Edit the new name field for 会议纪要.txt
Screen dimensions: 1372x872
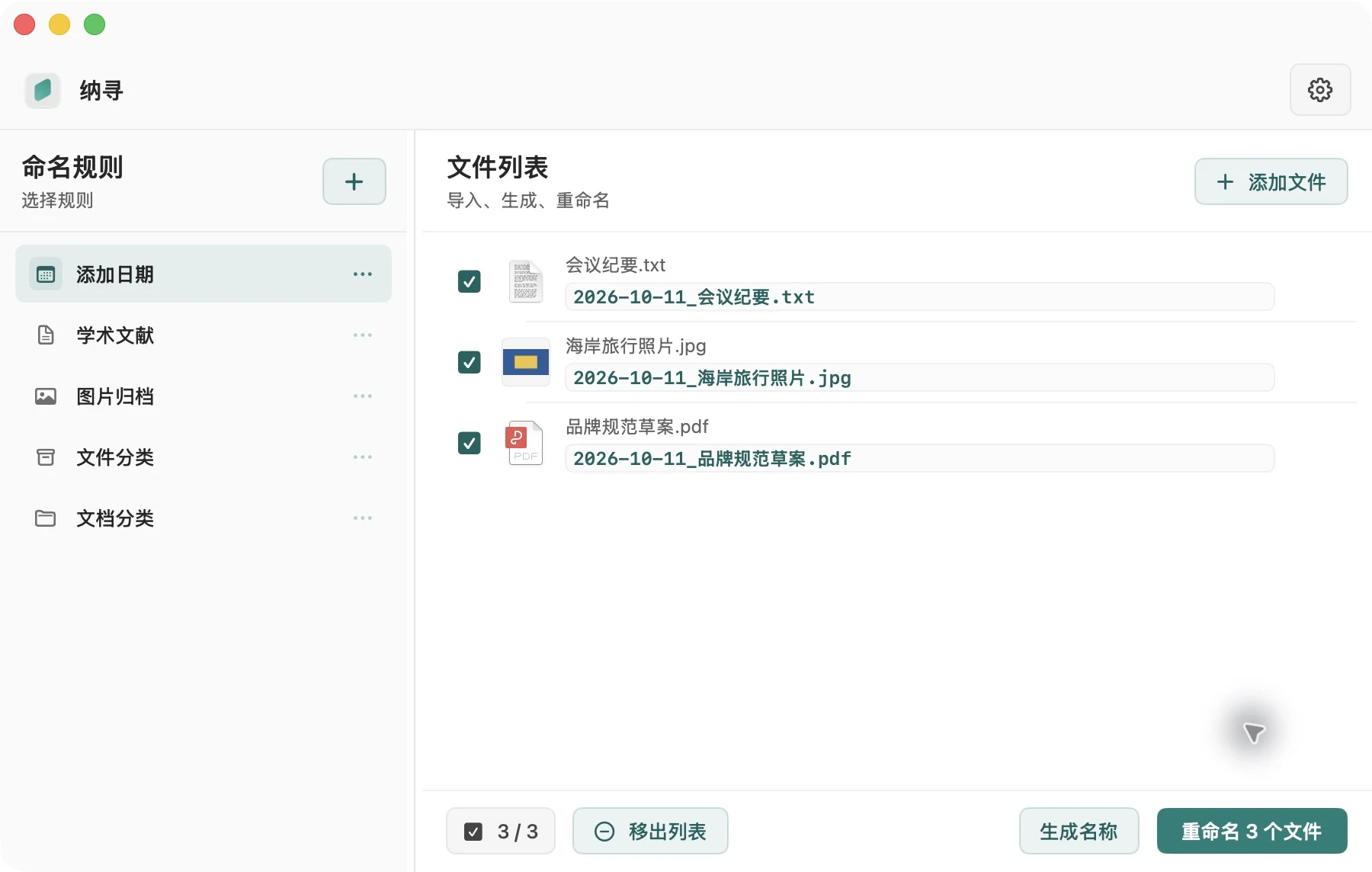920,297
